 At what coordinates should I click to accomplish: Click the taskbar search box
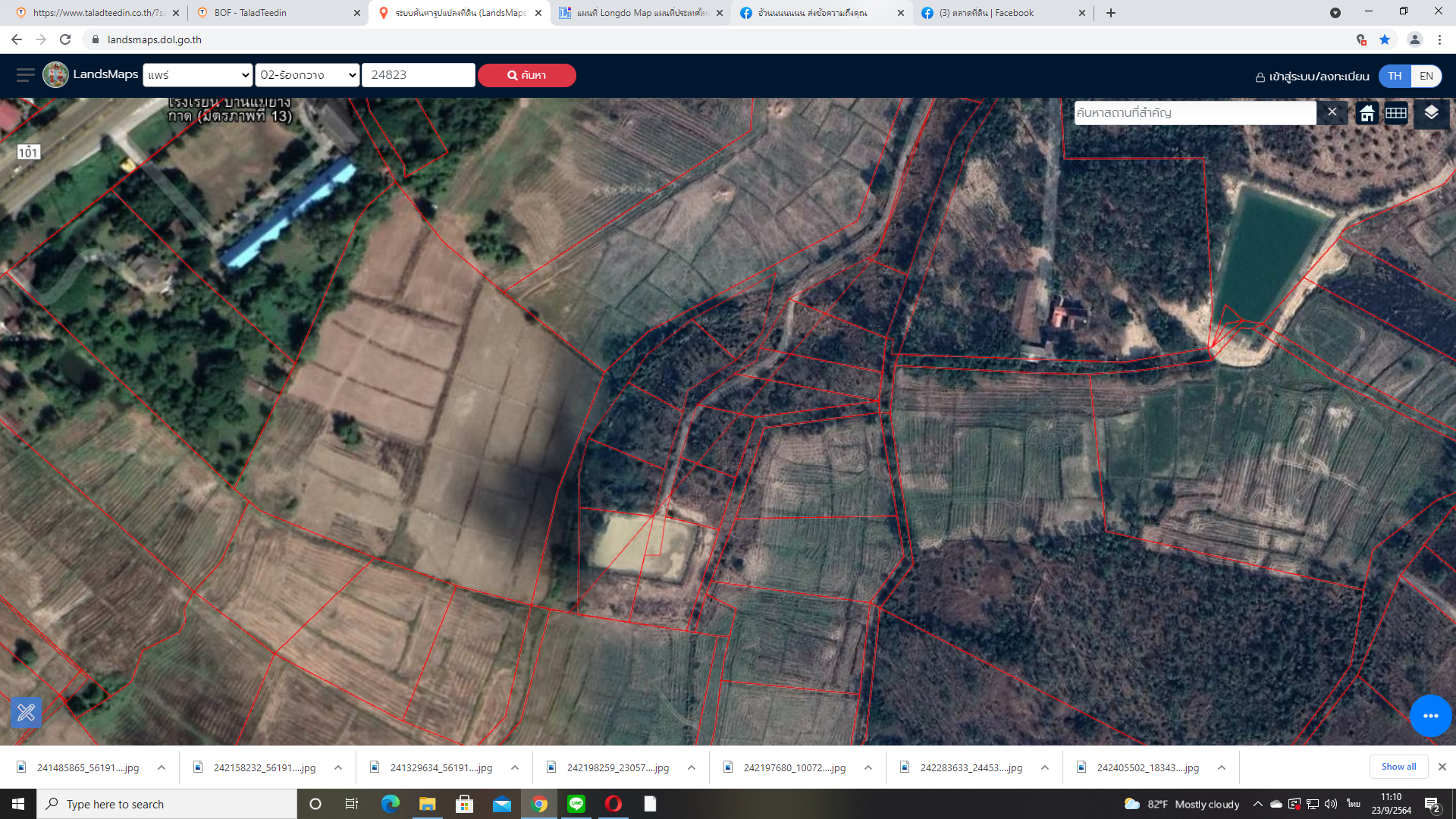coord(167,804)
